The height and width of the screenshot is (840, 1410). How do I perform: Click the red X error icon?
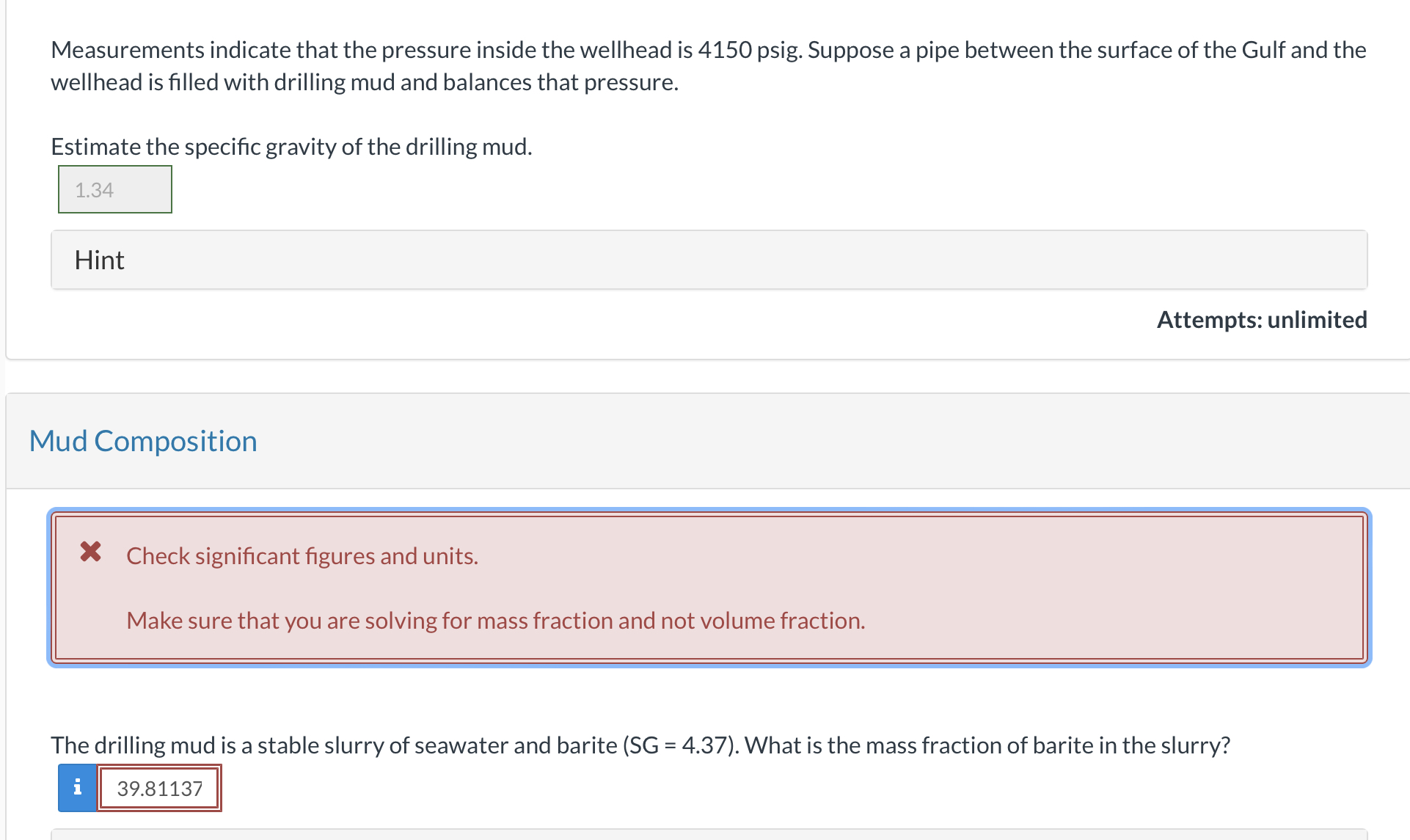[91, 552]
